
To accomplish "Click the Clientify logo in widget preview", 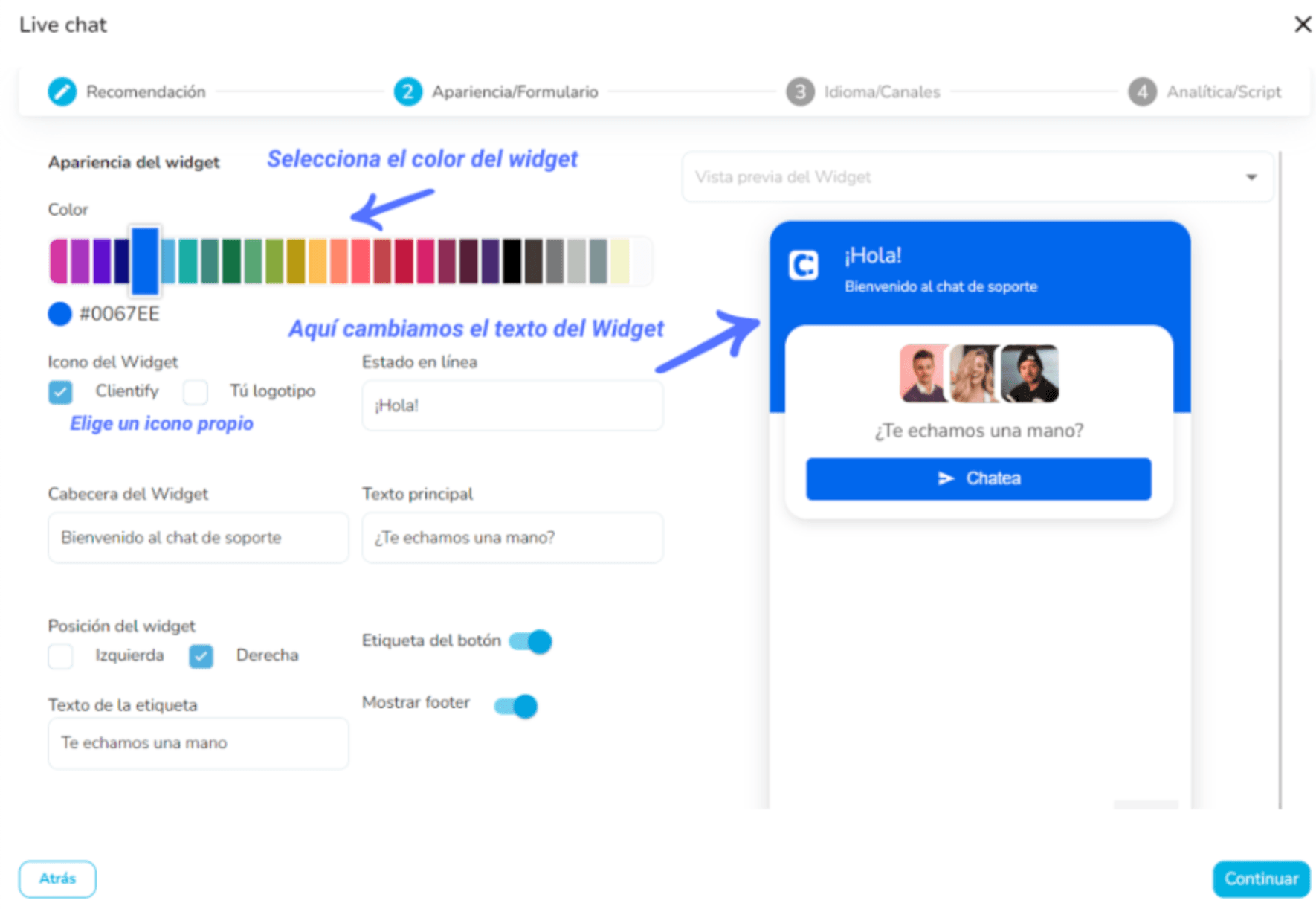I will (804, 266).
